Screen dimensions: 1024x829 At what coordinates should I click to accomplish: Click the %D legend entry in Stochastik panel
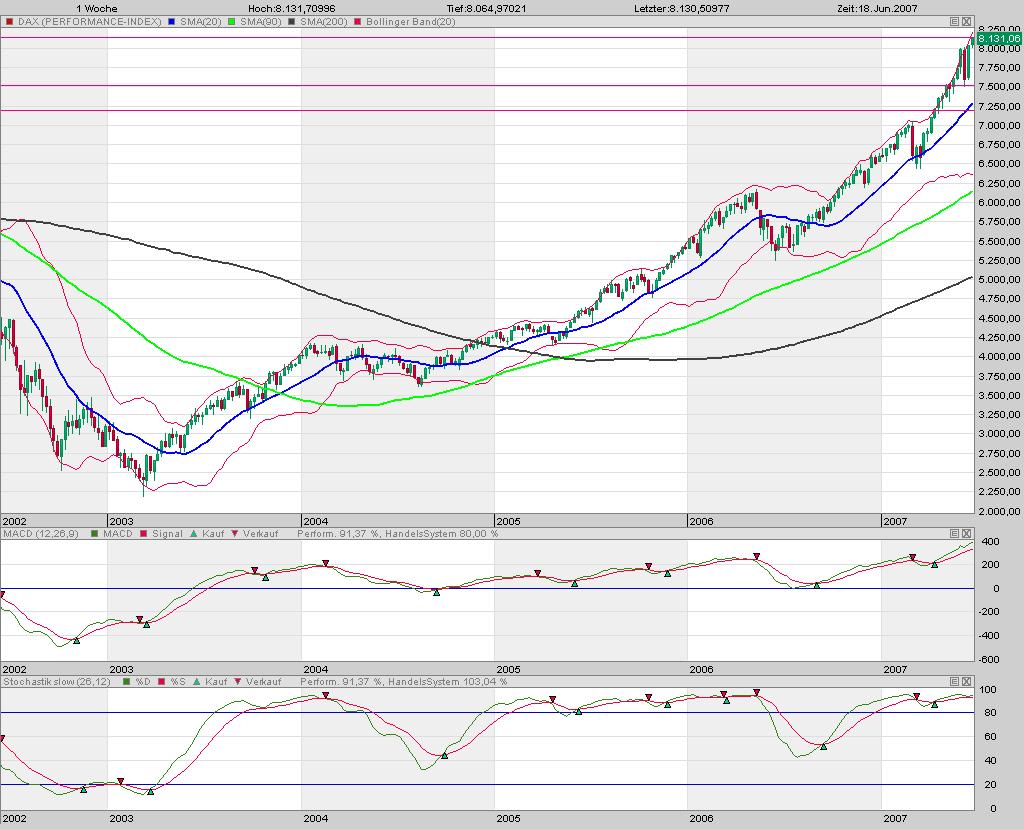pos(136,681)
